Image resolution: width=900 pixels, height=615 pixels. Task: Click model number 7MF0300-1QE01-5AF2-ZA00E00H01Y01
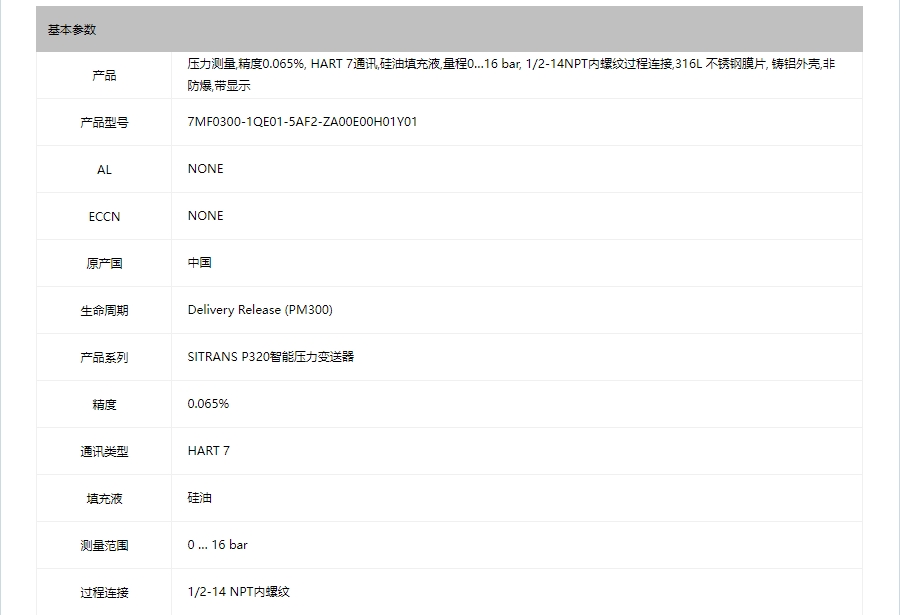tap(302, 122)
